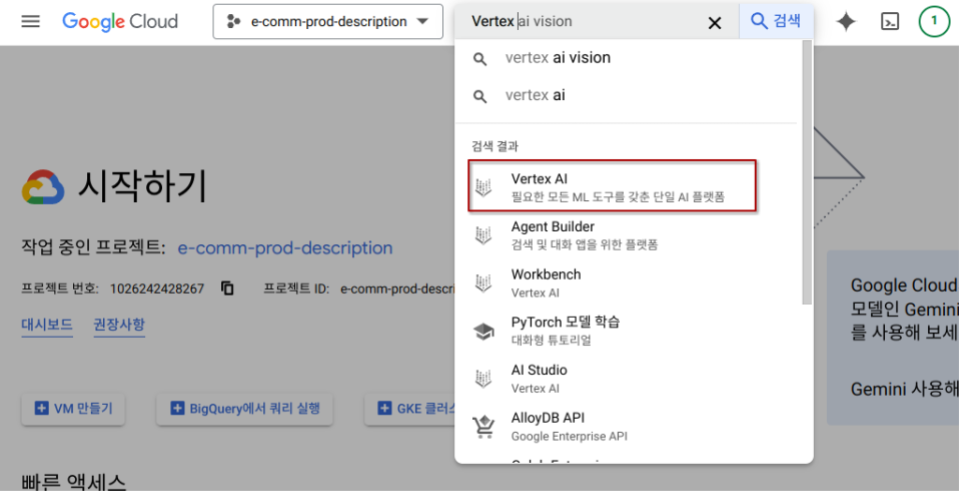Click the BigQuery에서 쿼리 실행 button
Viewport: 960px width, 498px height.
(244, 409)
